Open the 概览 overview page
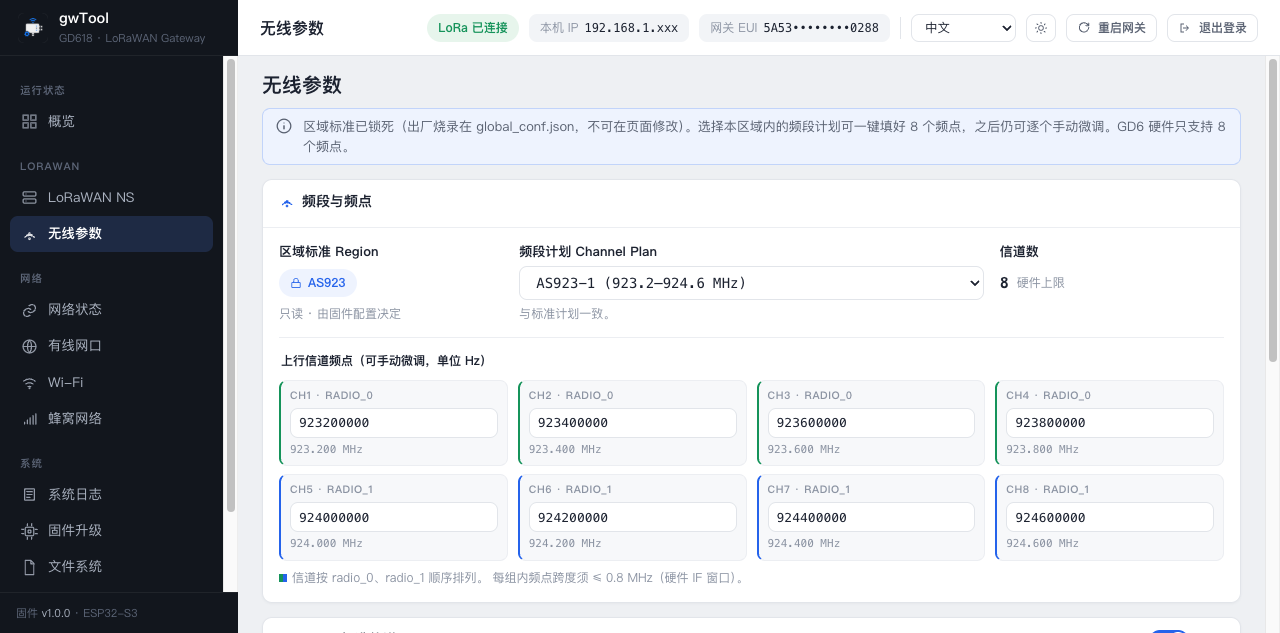1280x633 pixels. tap(111, 121)
